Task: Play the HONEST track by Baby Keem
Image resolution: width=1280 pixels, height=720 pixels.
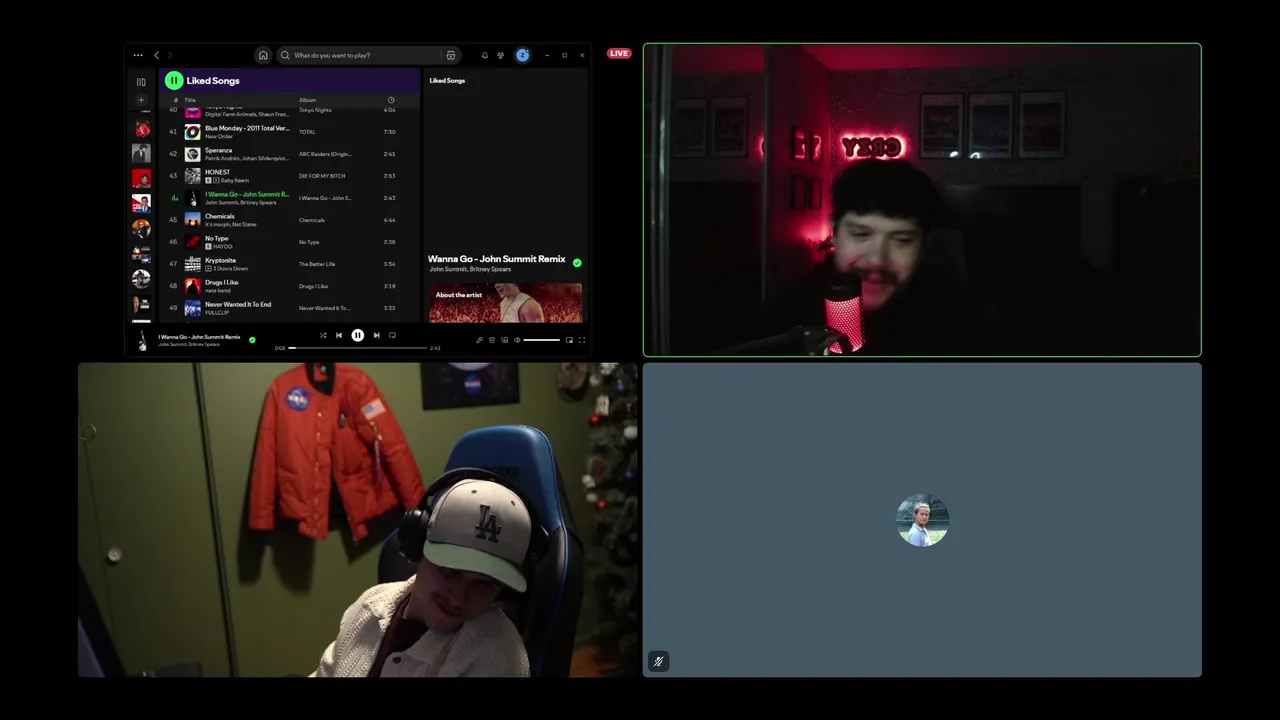Action: point(289,176)
